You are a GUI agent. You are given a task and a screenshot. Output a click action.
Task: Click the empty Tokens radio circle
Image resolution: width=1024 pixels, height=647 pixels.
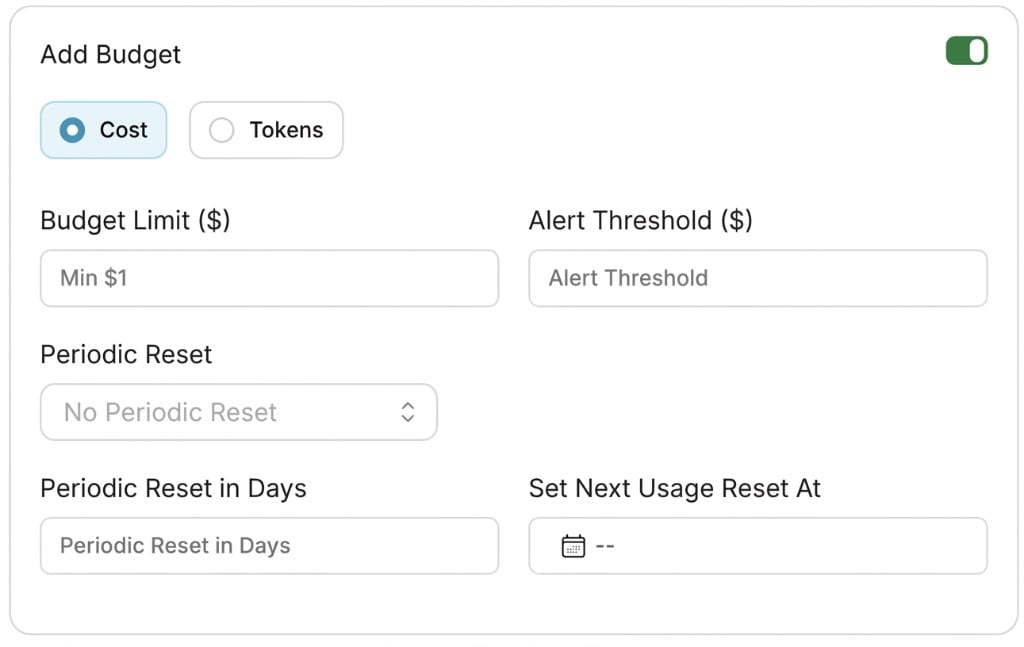point(221,130)
